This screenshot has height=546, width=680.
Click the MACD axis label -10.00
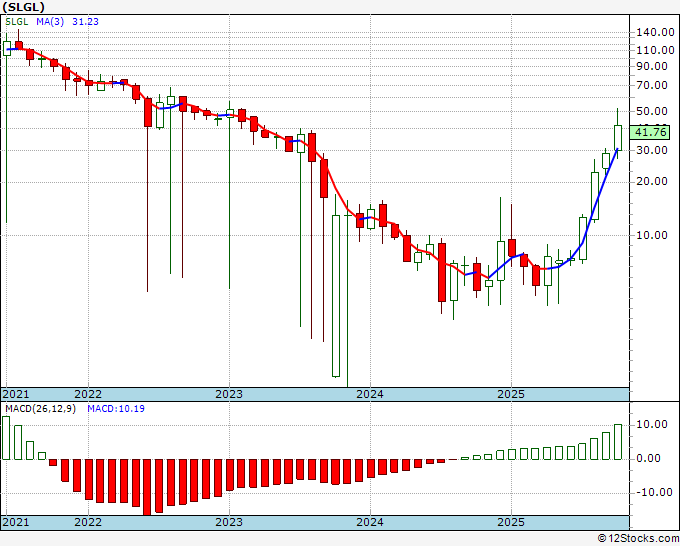click(654, 493)
